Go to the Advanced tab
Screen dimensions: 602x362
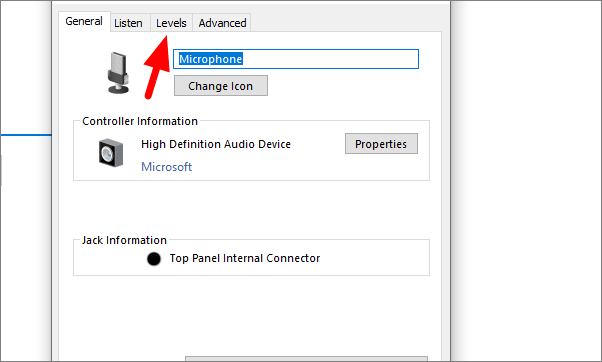[222, 23]
